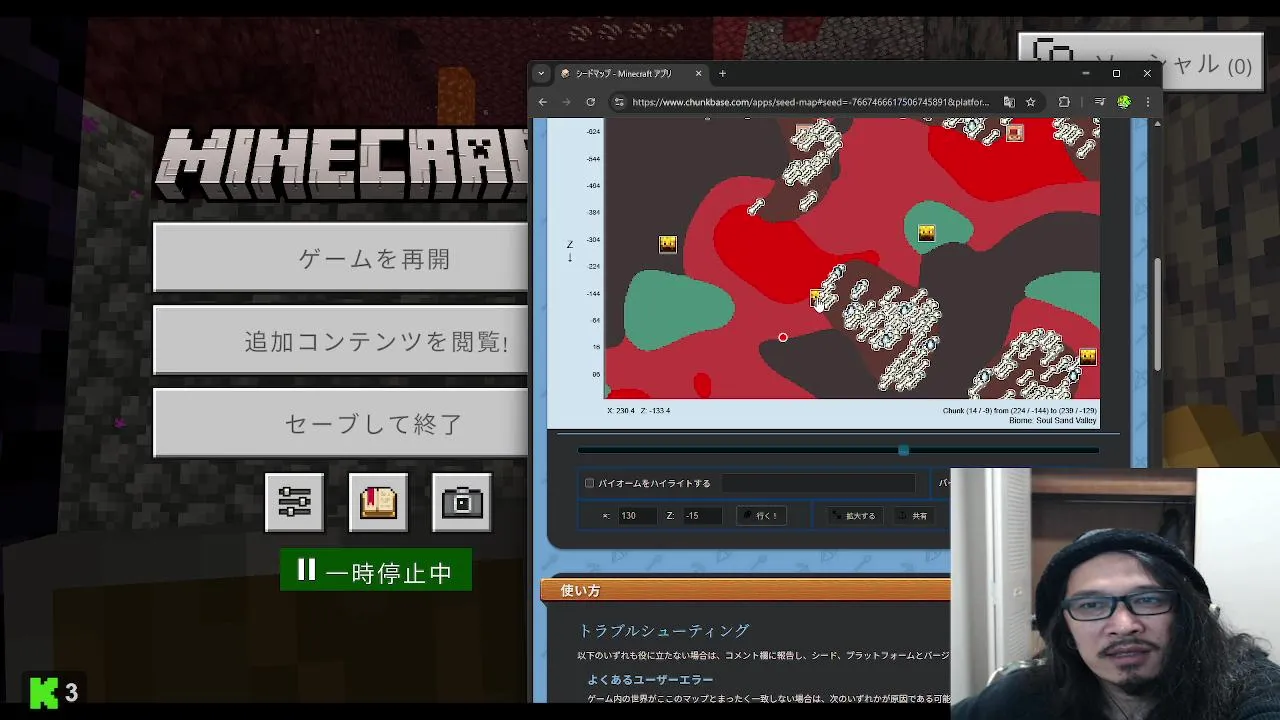Click the Z coordinate field showing -15
Image resolution: width=1280 pixels, height=720 pixels.
click(701, 516)
